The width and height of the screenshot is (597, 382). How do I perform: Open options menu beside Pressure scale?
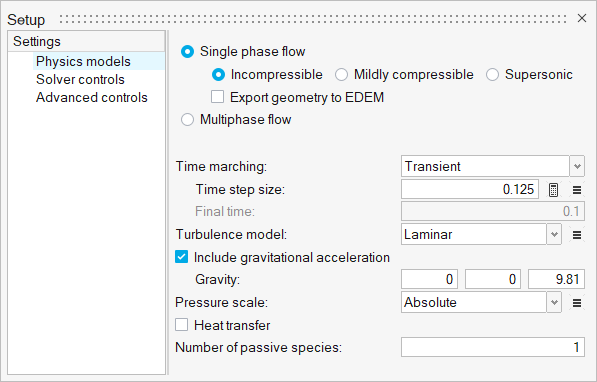[x=577, y=303]
